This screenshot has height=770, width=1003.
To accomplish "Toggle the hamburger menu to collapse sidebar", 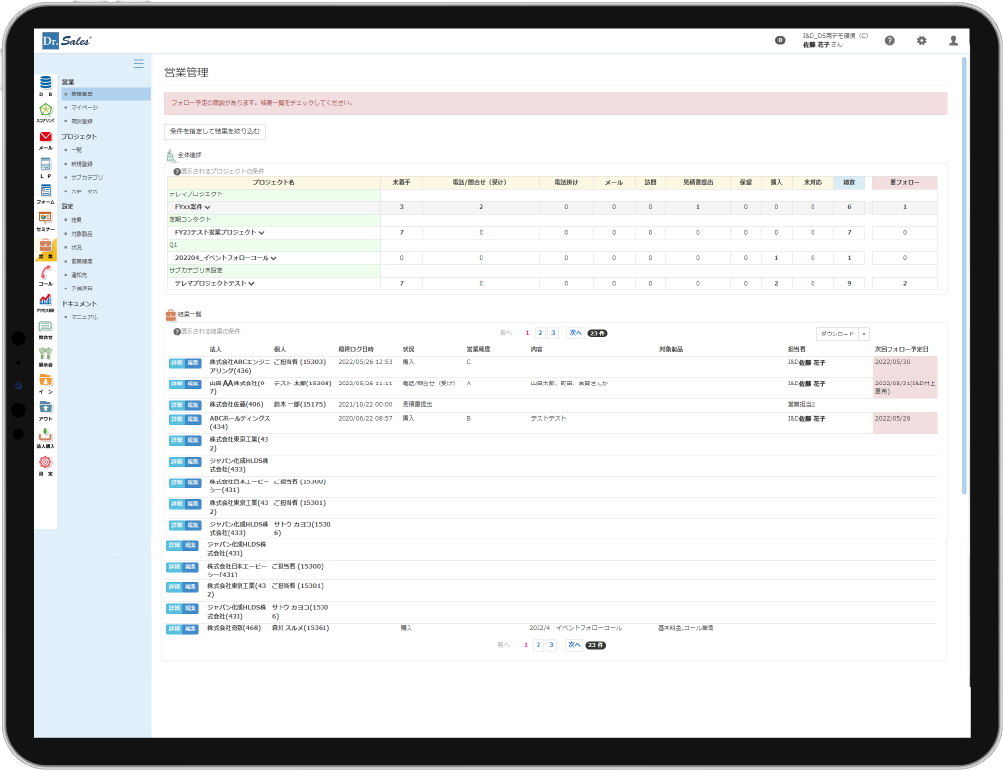I will (139, 64).
